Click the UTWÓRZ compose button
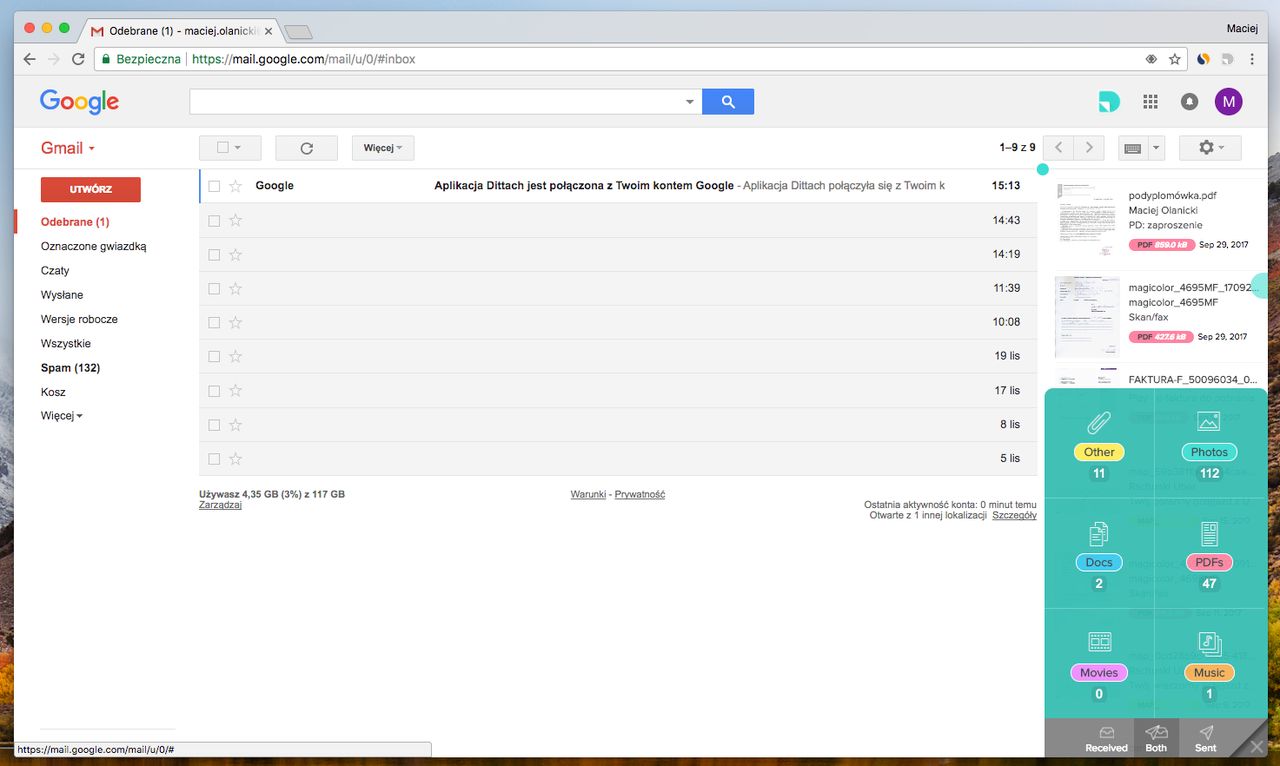1280x766 pixels. click(90, 189)
